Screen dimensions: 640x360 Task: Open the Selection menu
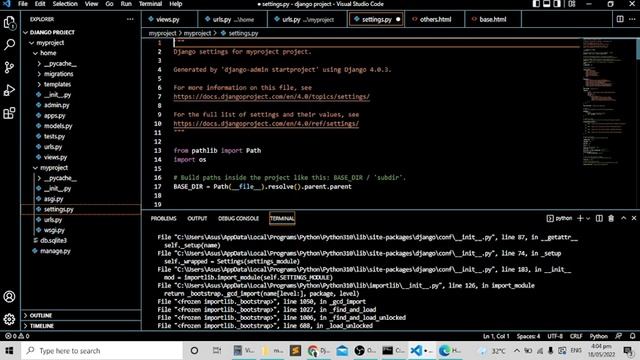pyautogui.click(x=65, y=4)
